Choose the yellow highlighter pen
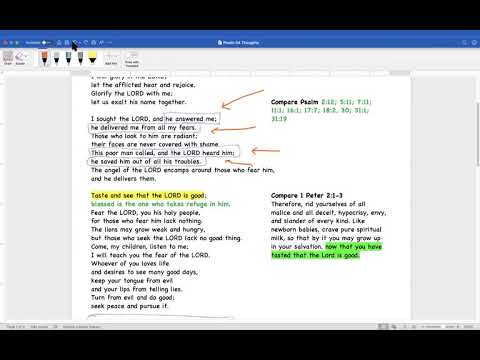The width and height of the screenshot is (480, 360). 92,58
